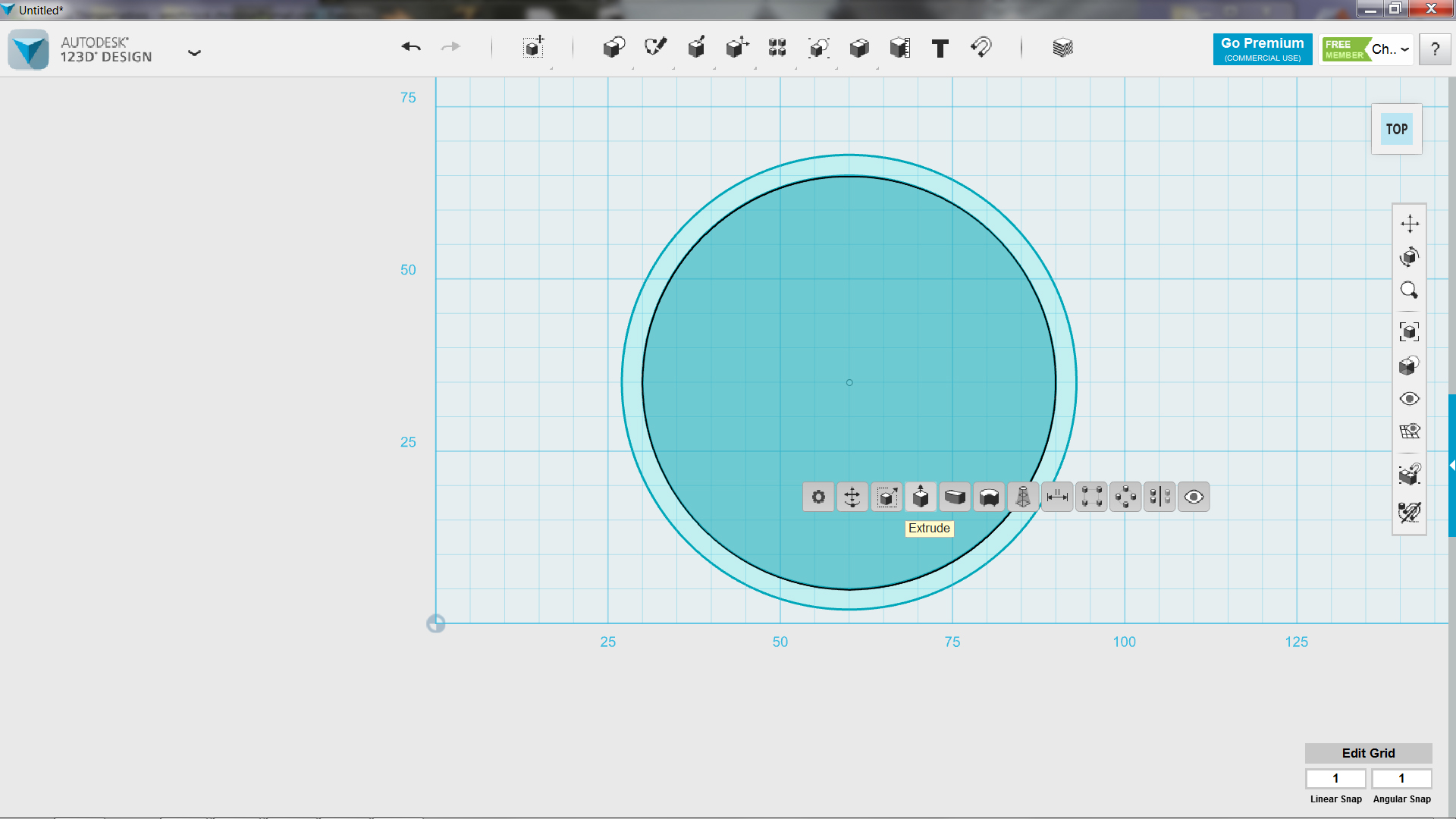Viewport: 1456px width, 819px height.
Task: Click the TOP view label button
Action: coord(1396,128)
